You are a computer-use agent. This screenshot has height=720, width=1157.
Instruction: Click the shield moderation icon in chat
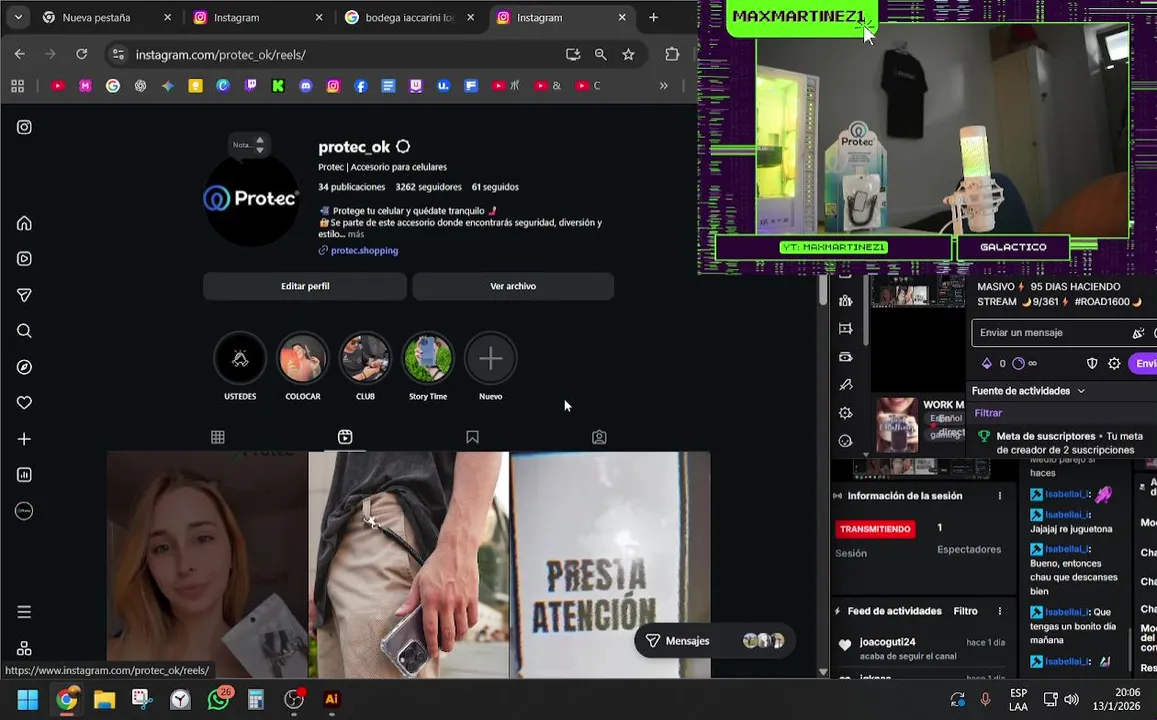[x=1092, y=363]
